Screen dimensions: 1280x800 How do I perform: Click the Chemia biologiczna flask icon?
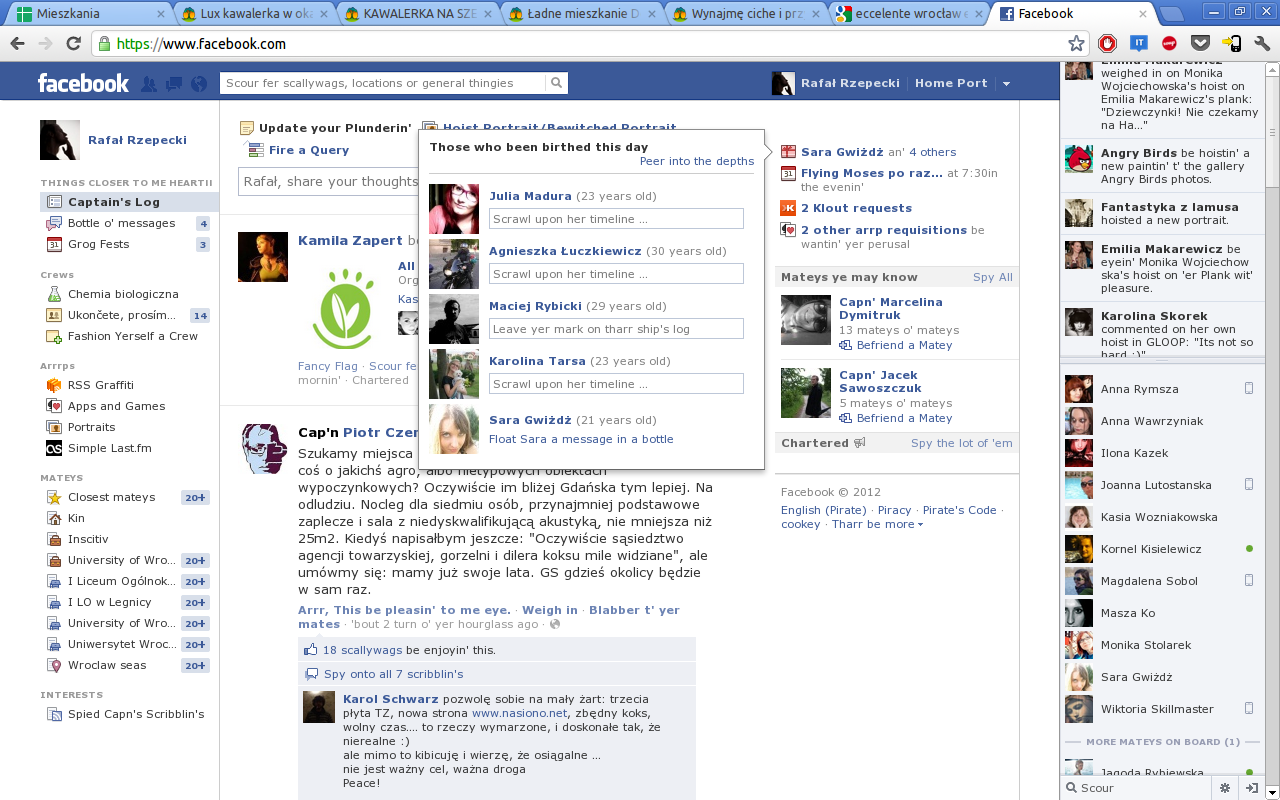[x=54, y=294]
